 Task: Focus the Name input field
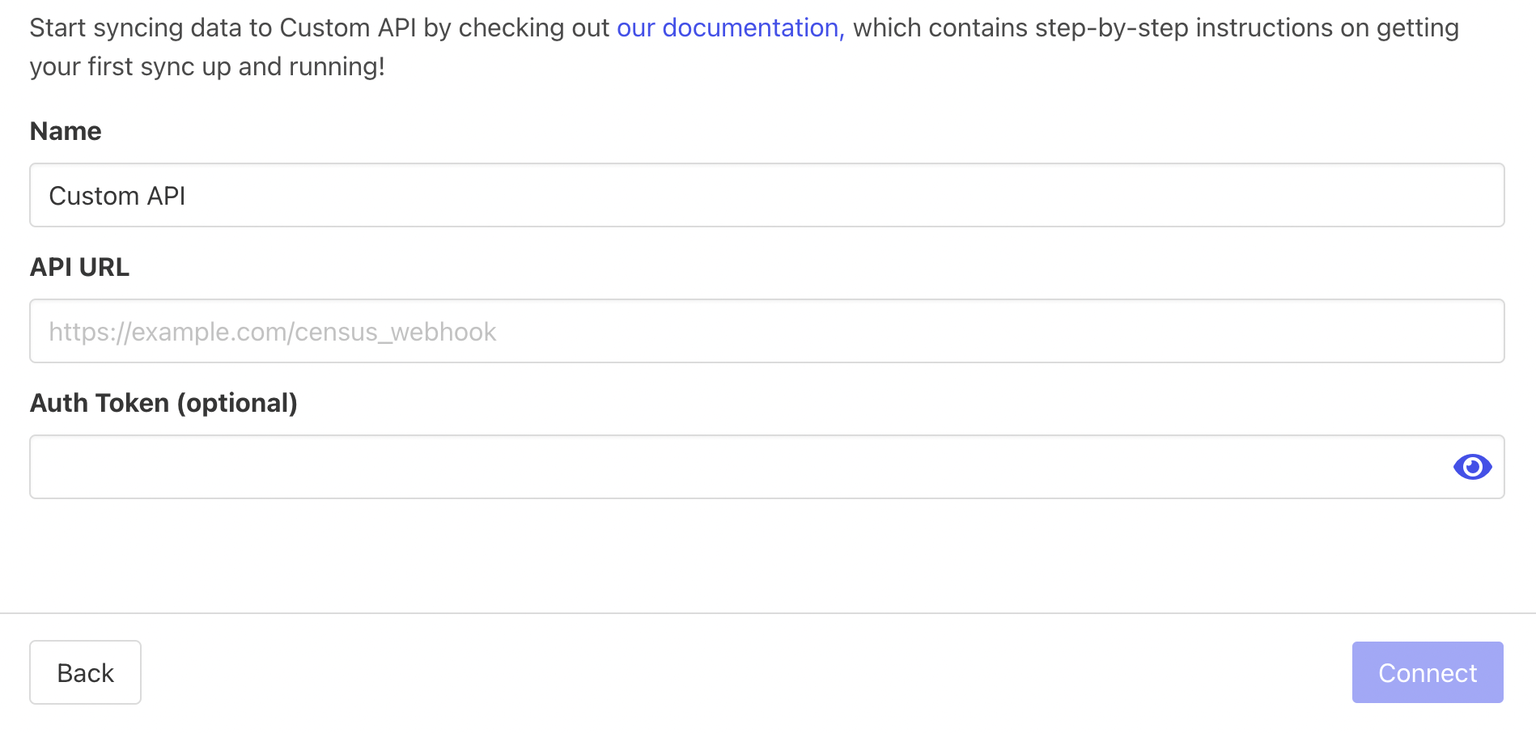766,196
